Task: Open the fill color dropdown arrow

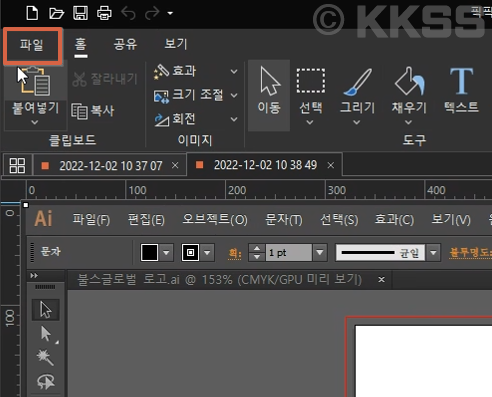Action: [166, 253]
